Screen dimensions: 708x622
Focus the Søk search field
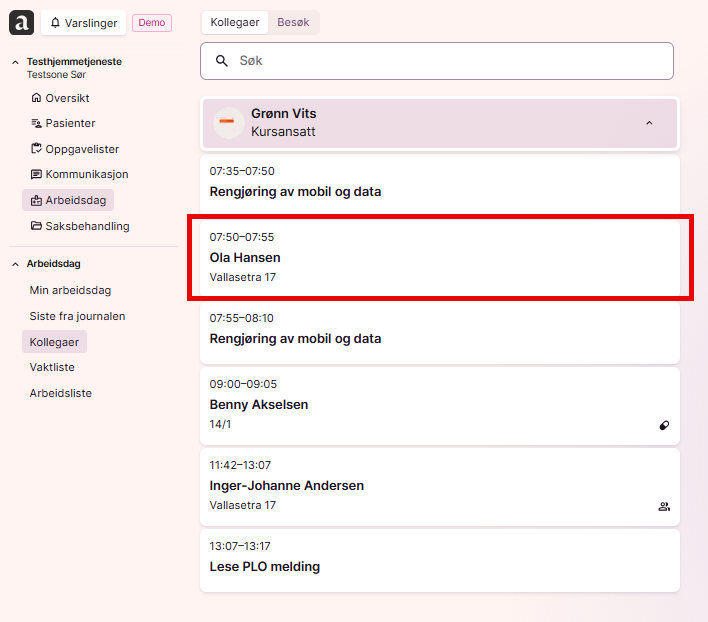tap(437, 61)
